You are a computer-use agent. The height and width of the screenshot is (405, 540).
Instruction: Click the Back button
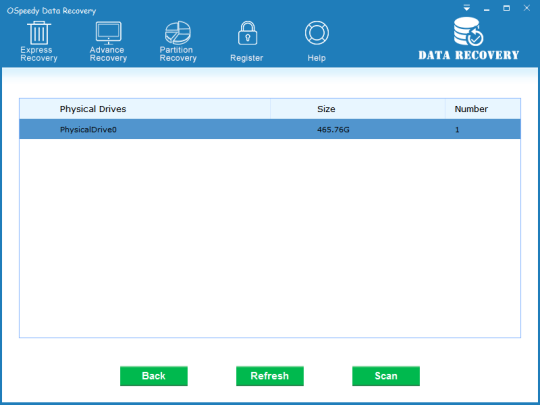point(154,376)
